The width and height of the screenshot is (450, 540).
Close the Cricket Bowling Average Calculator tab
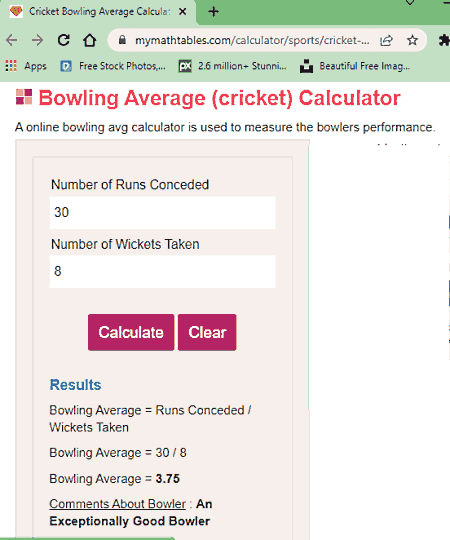(183, 12)
